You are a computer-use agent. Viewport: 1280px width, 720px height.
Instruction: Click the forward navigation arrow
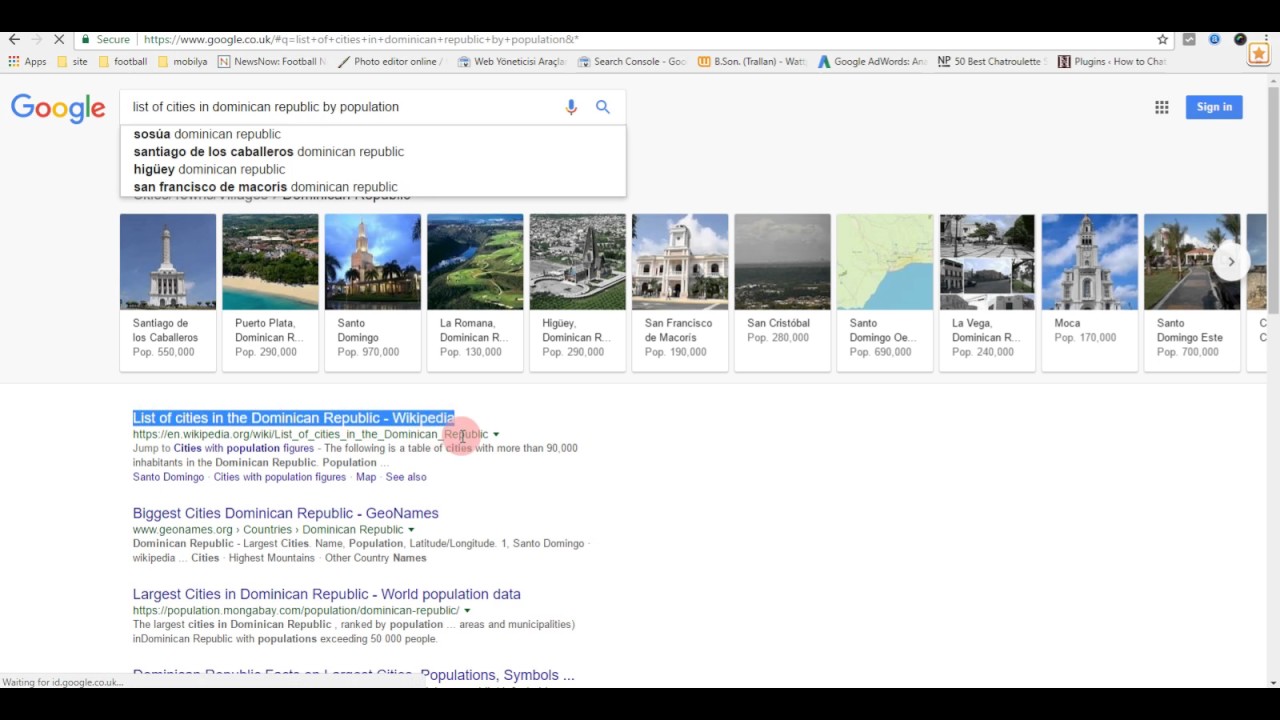click(x=37, y=40)
